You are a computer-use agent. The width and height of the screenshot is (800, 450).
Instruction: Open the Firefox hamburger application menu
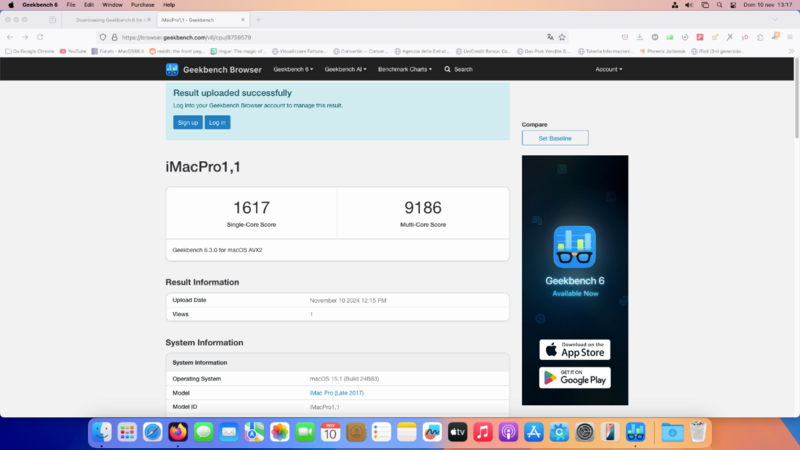[790, 37]
